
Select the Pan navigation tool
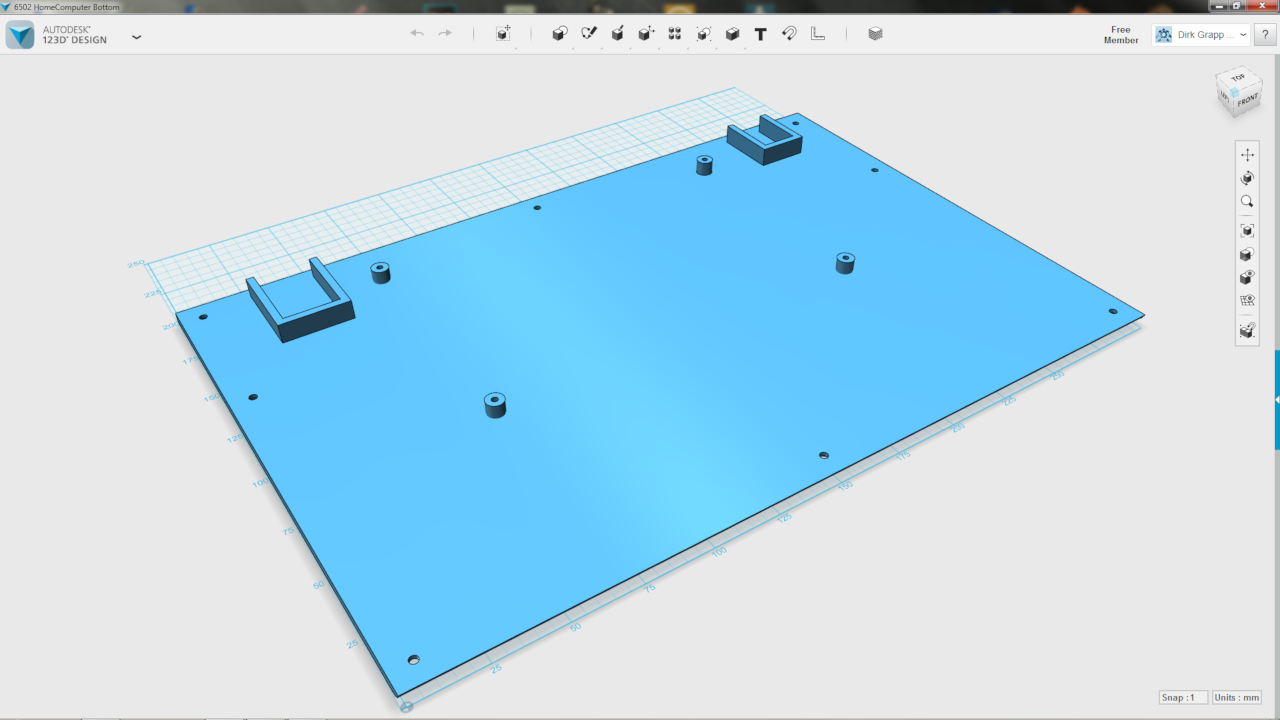(1247, 154)
